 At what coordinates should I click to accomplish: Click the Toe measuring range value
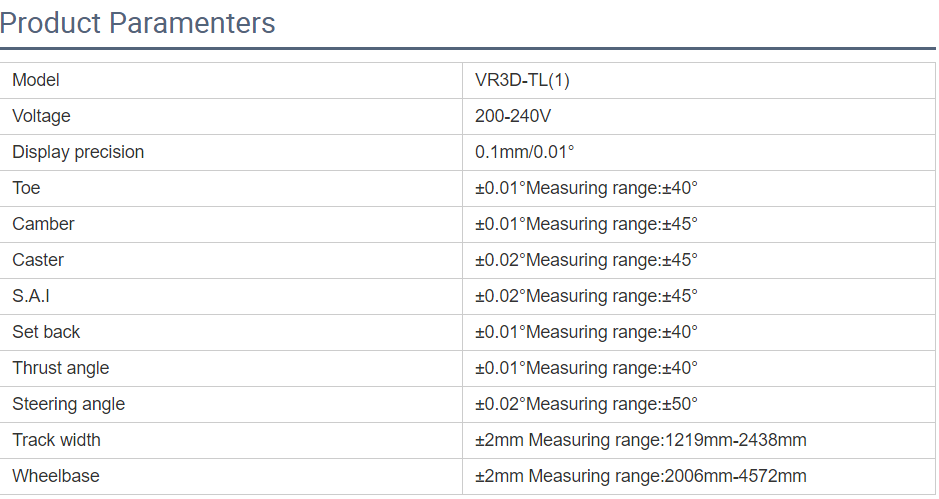click(586, 188)
